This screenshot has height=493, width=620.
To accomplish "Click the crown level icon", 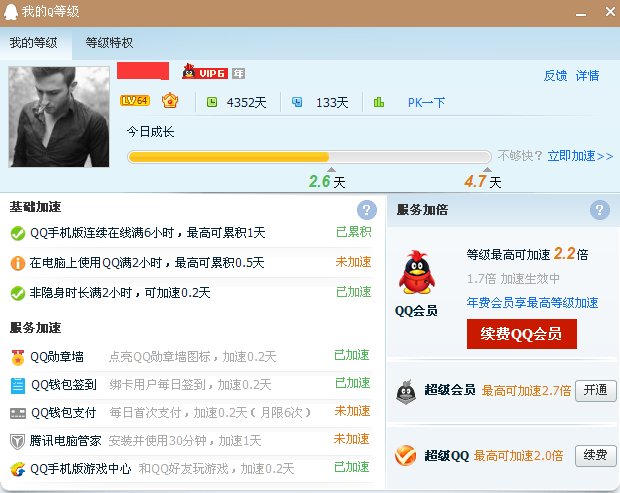I will pyautogui.click(x=170, y=101).
